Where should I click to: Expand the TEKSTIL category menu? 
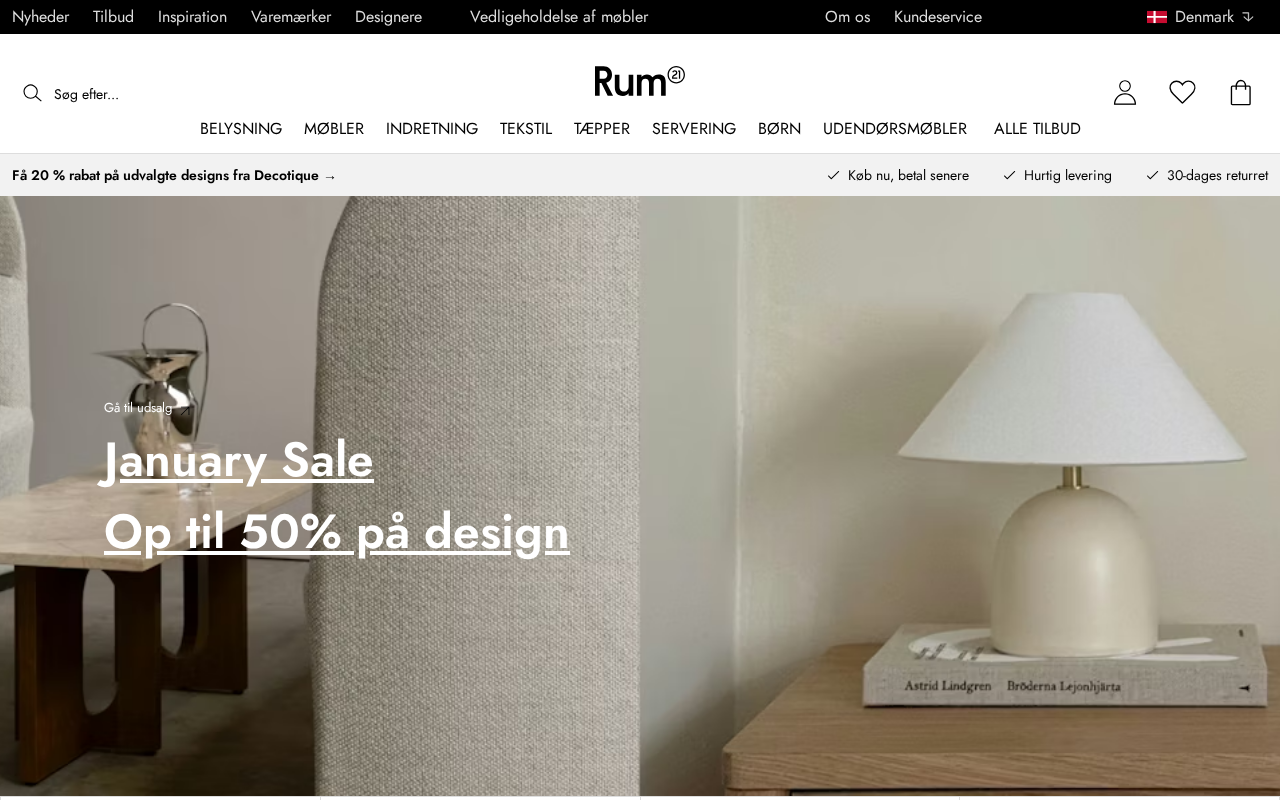526,129
